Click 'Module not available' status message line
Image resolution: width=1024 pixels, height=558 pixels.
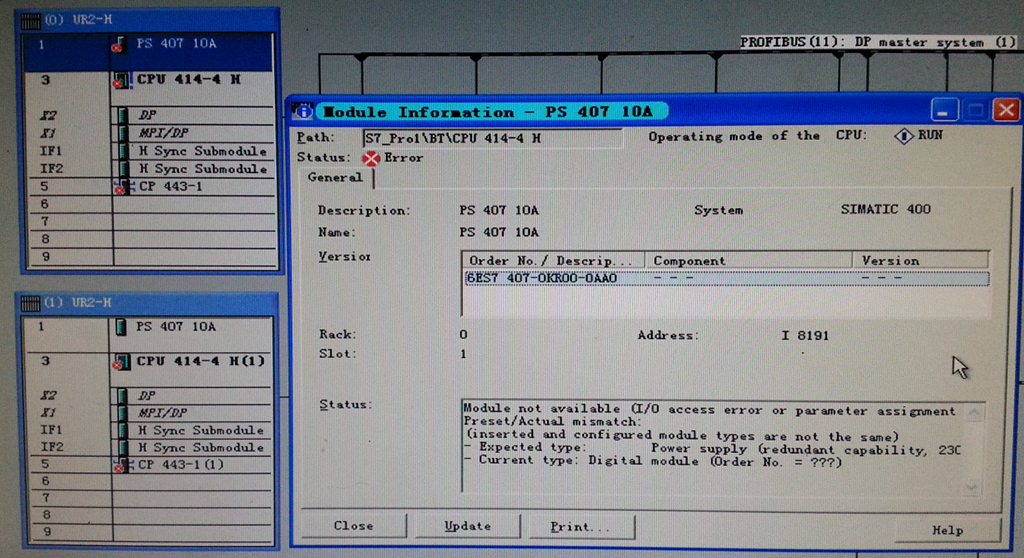coord(709,410)
